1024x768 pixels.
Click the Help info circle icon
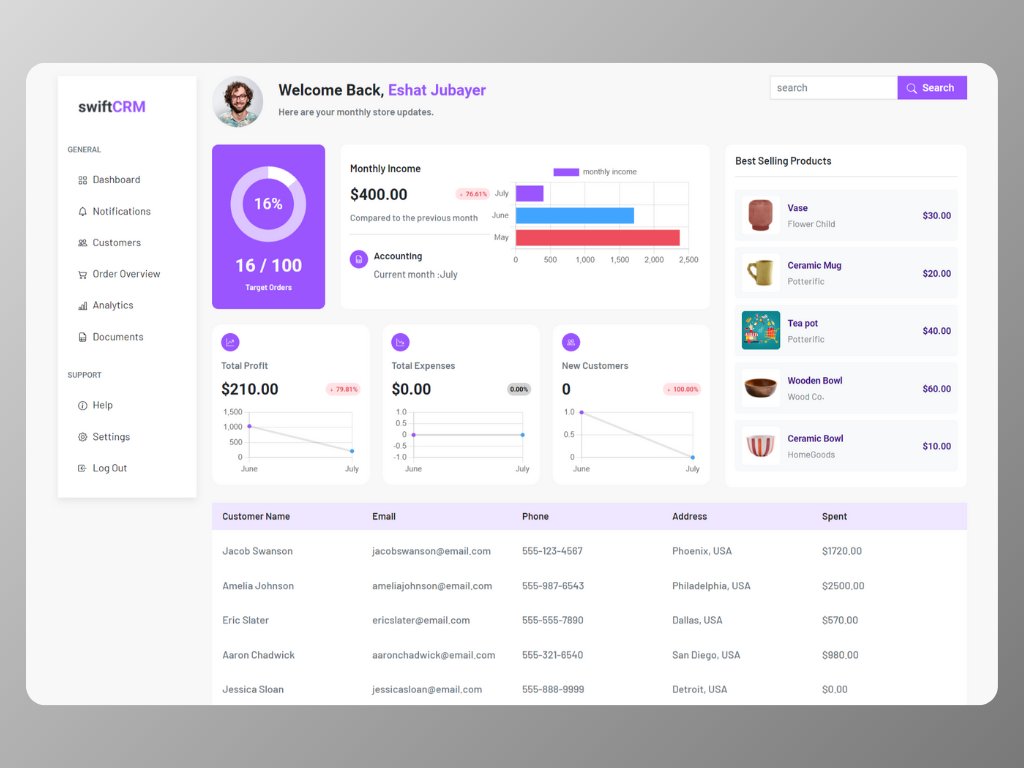pos(82,406)
